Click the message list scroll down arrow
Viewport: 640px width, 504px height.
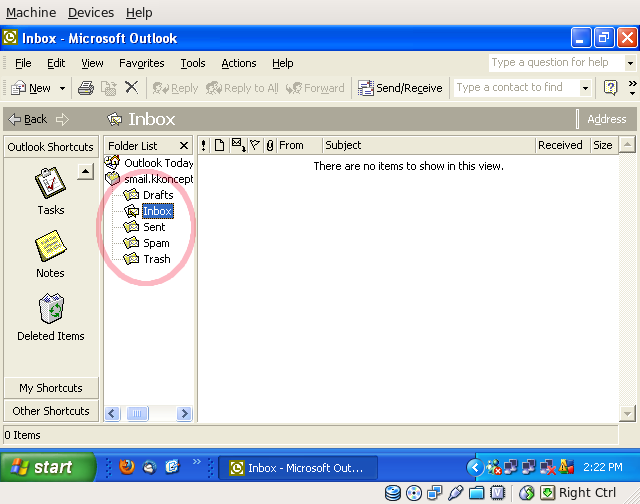[x=627, y=414]
